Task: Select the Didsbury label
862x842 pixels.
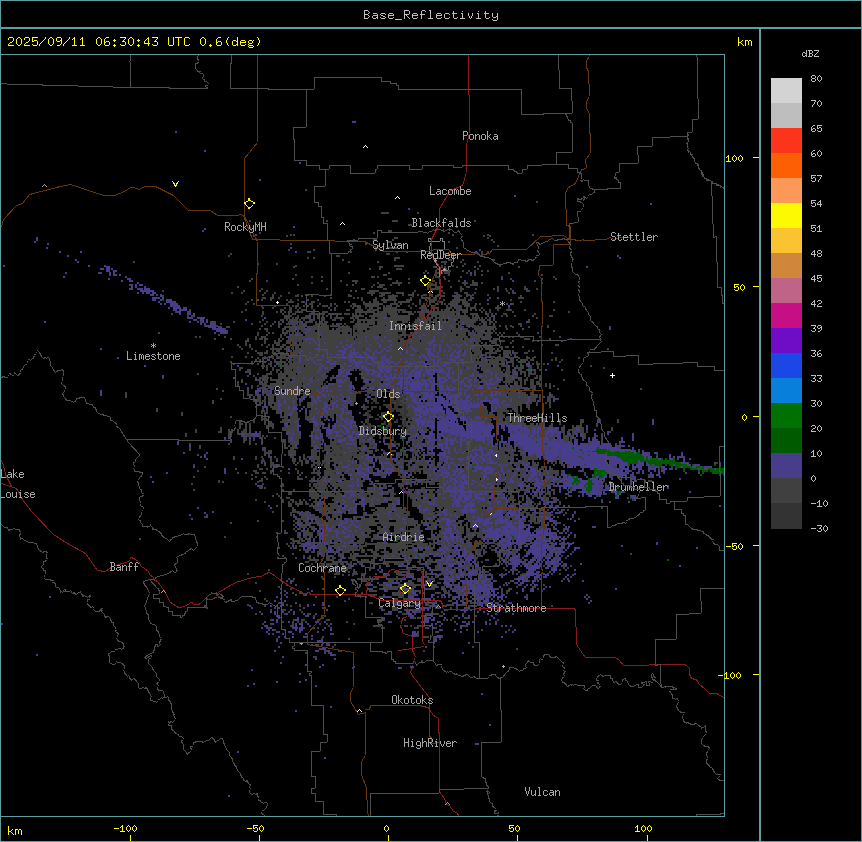Action: coord(383,431)
